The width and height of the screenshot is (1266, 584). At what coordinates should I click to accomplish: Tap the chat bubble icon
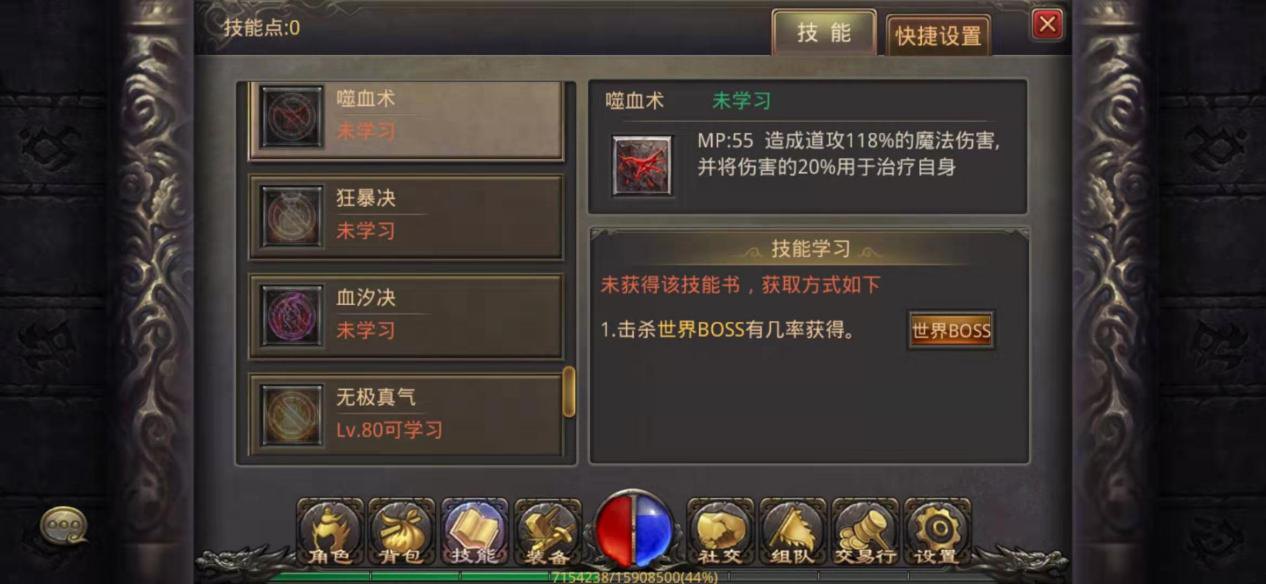click(63, 525)
